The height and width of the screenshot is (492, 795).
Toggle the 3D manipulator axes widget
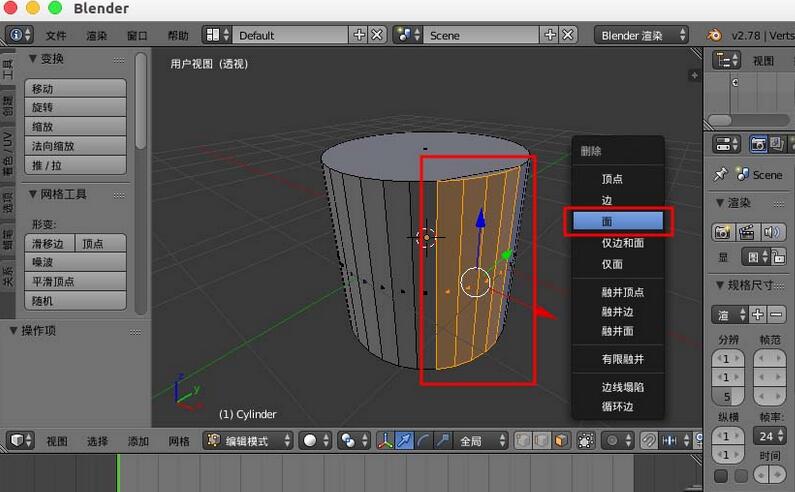coord(385,440)
